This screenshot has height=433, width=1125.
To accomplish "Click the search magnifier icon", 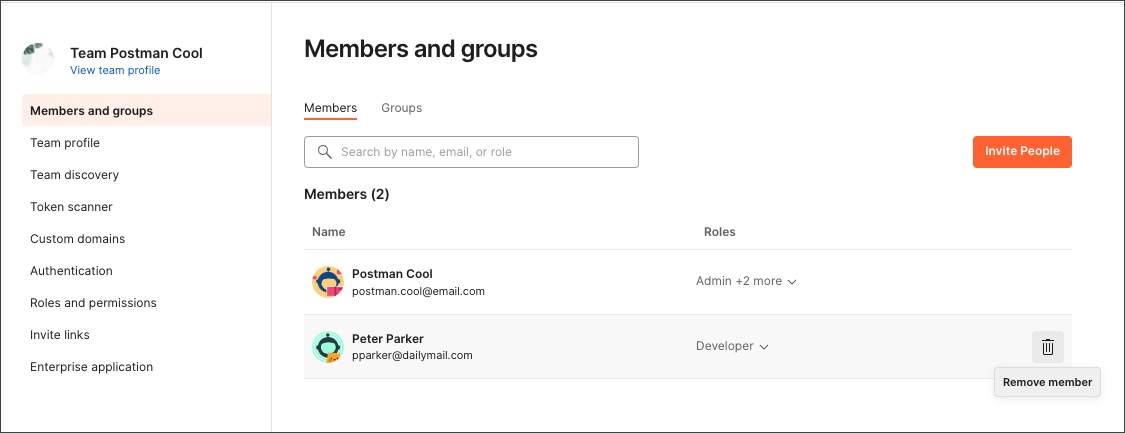I will [x=324, y=152].
